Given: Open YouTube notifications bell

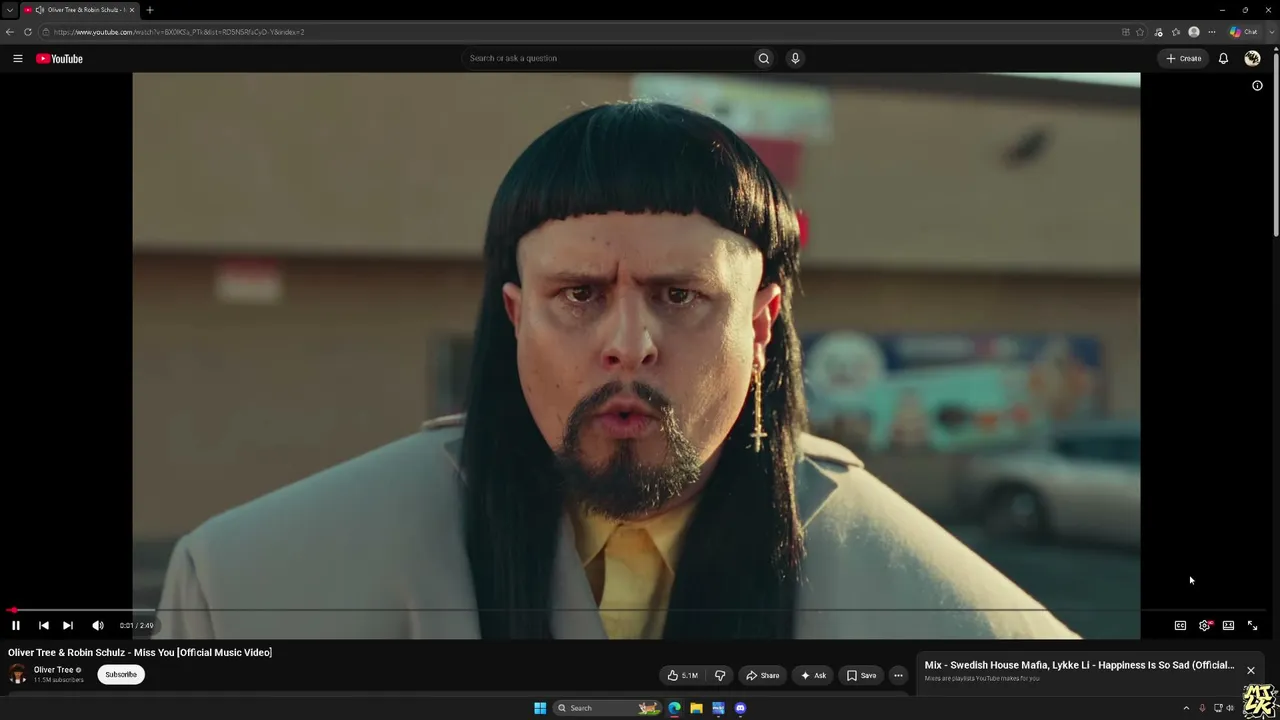Looking at the screenshot, I should click(x=1223, y=59).
